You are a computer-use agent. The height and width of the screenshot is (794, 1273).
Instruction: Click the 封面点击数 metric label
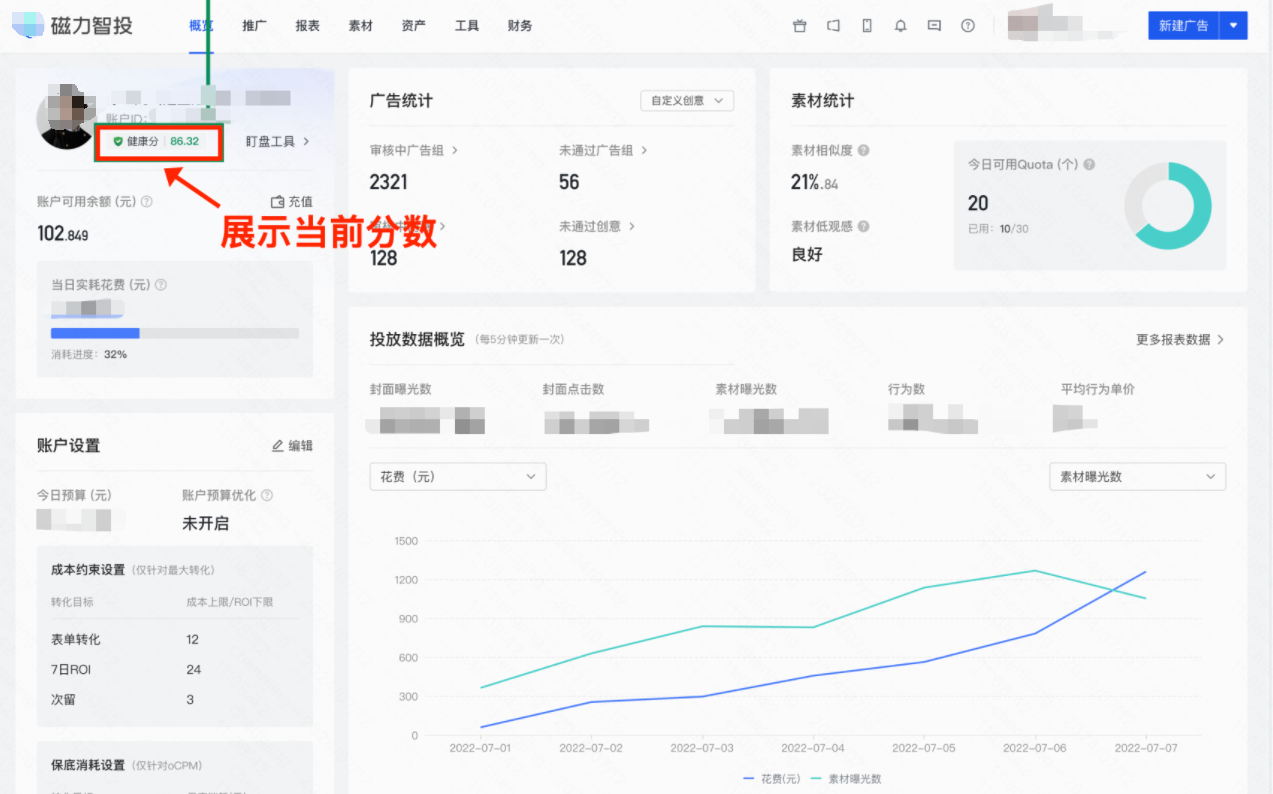click(x=573, y=389)
